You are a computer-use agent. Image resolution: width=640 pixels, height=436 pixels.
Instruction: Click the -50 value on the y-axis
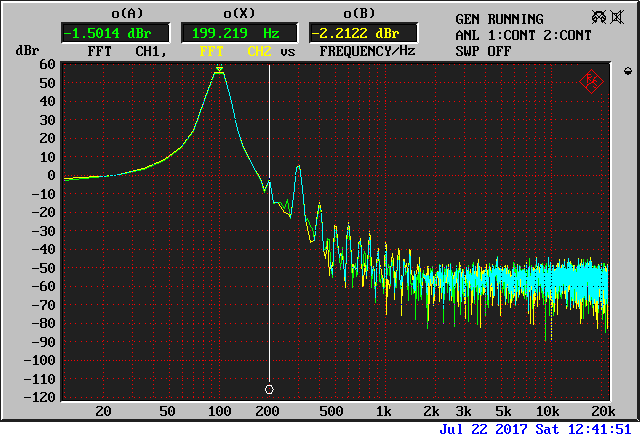click(x=43, y=268)
